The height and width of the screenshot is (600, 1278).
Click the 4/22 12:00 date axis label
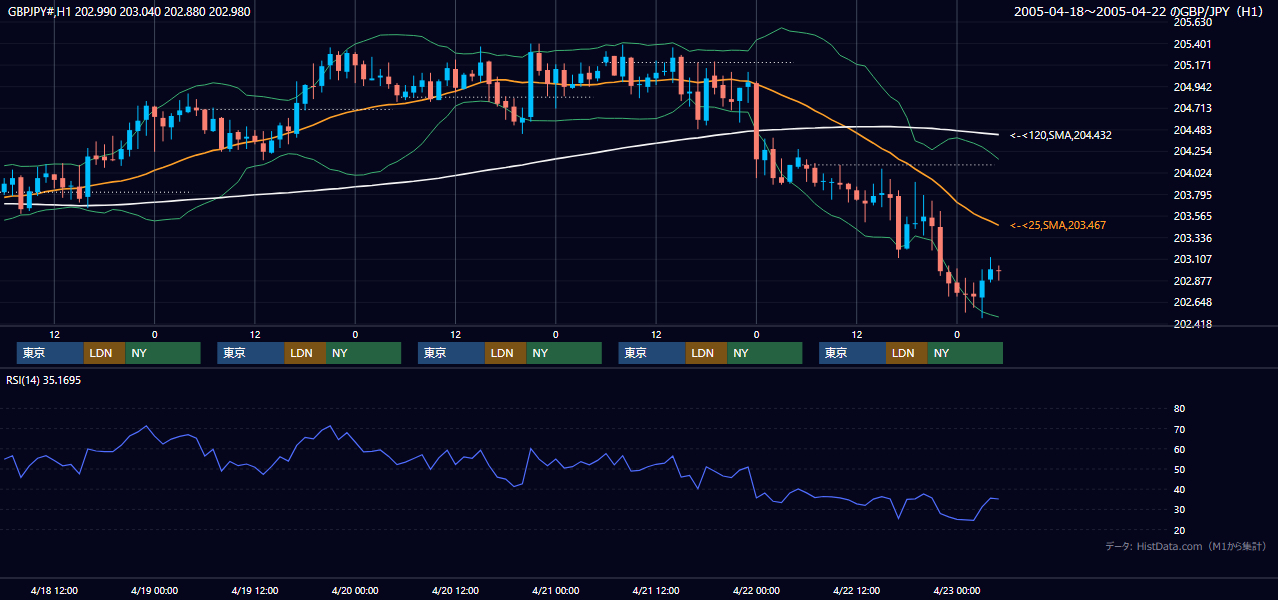click(856, 590)
